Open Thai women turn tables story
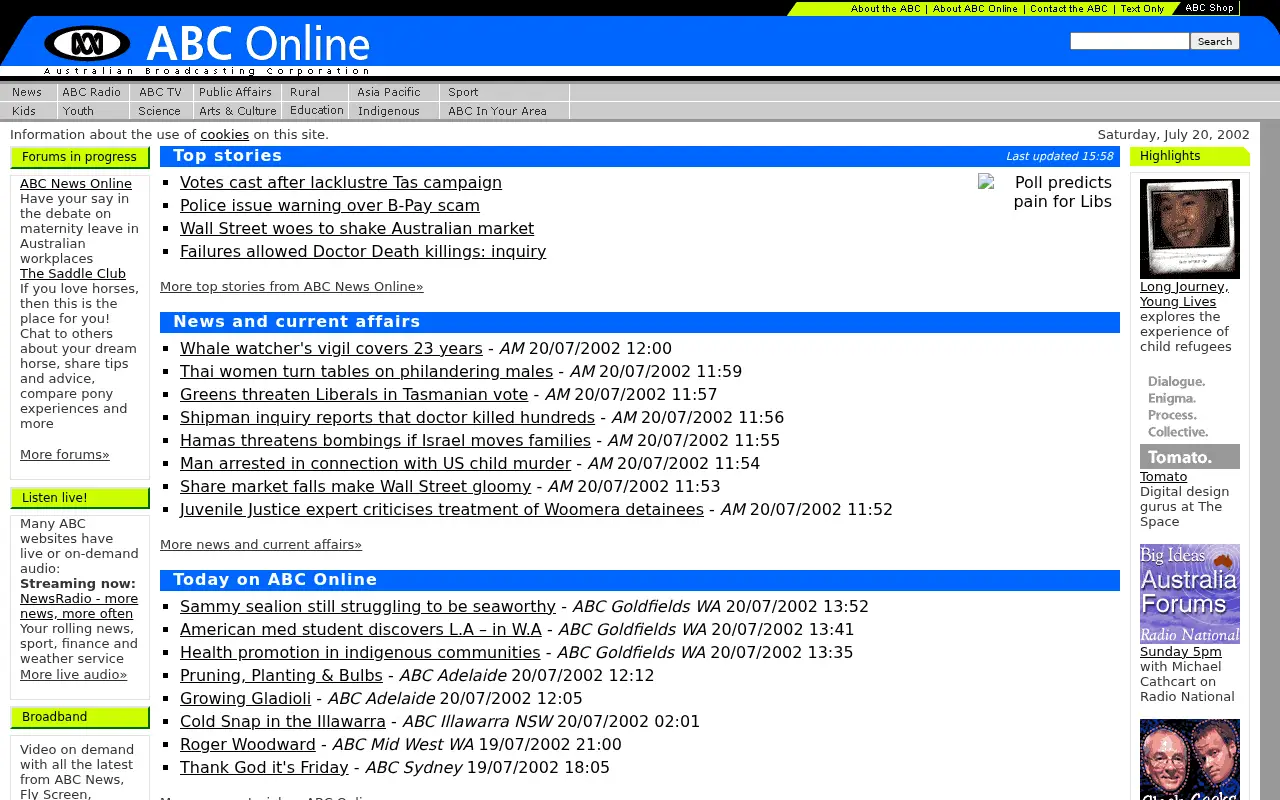 click(x=366, y=371)
